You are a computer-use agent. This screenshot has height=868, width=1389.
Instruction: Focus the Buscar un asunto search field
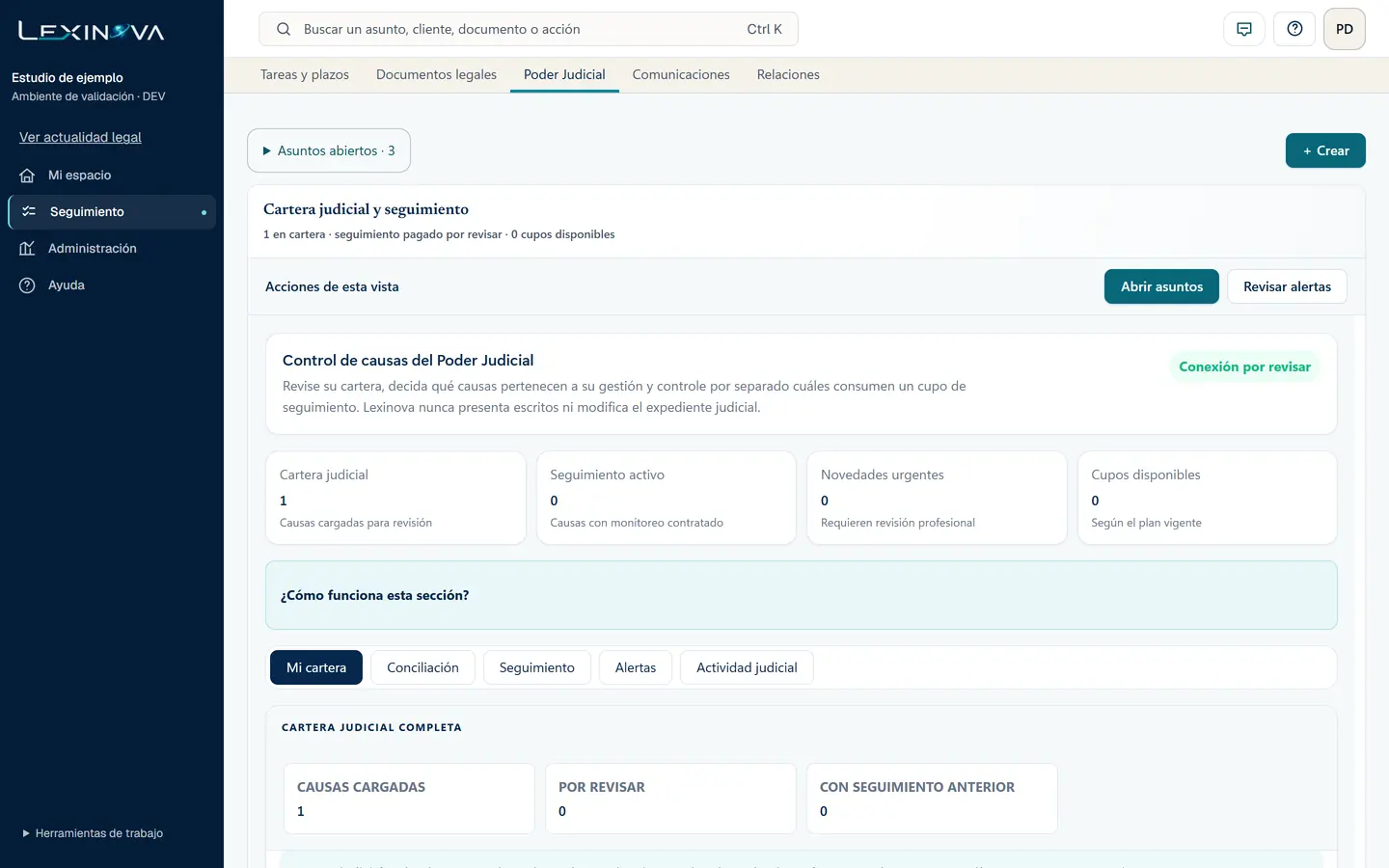529,29
